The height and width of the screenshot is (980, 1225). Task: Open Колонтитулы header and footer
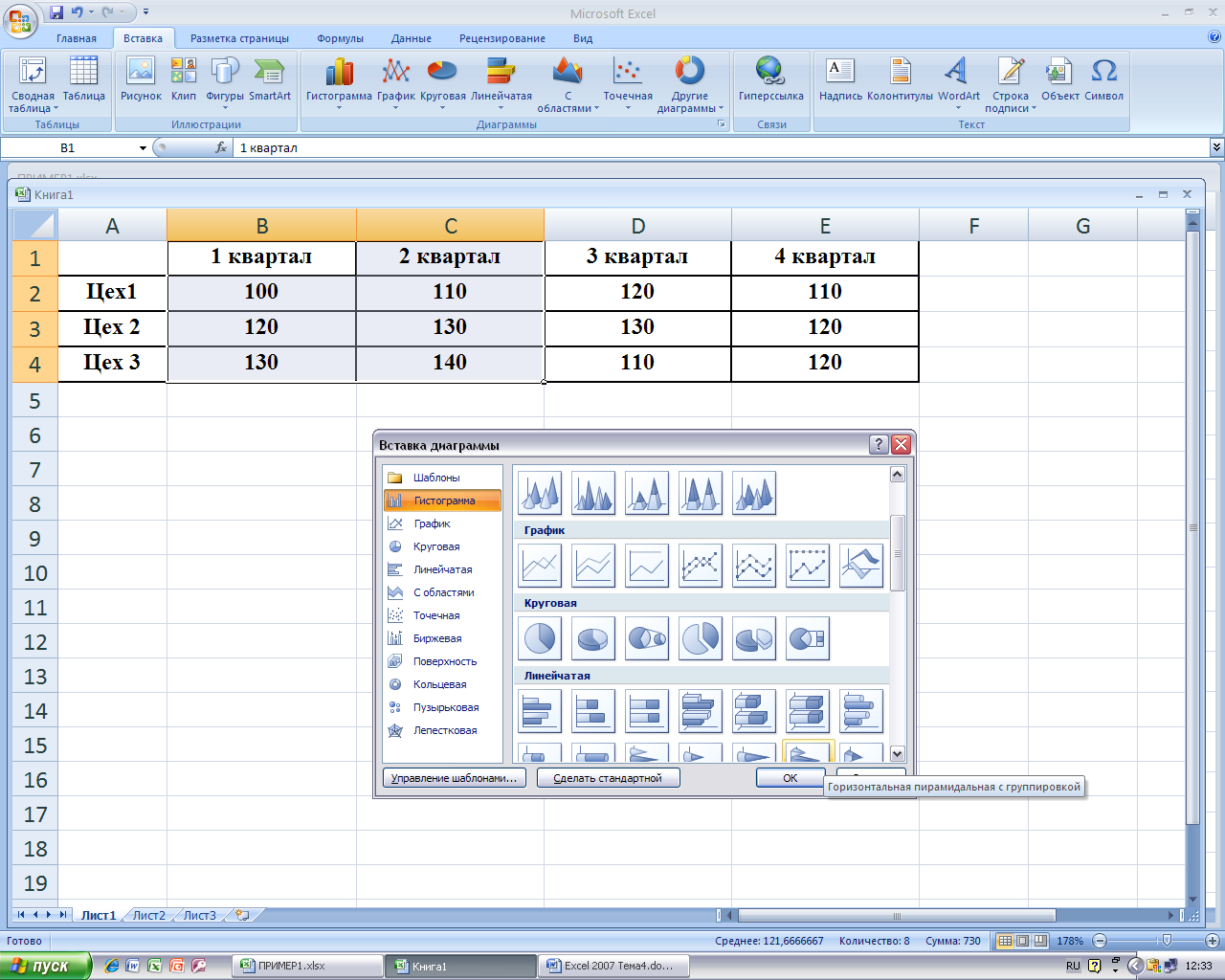pyautogui.click(x=900, y=78)
